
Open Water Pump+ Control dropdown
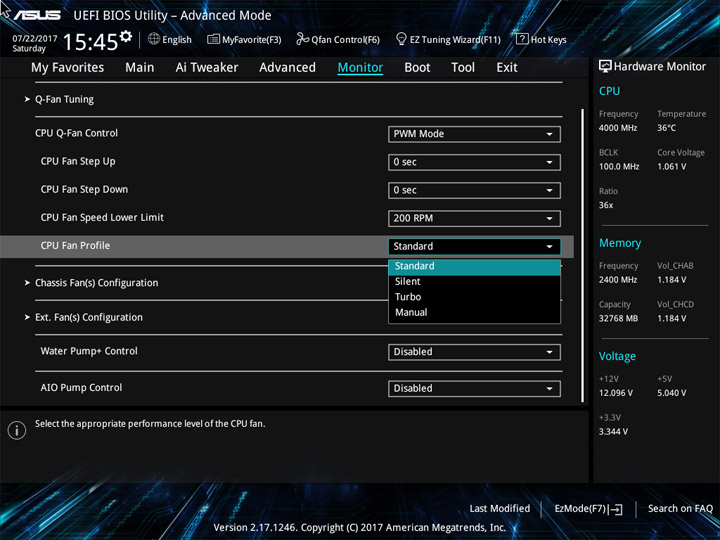(474, 352)
